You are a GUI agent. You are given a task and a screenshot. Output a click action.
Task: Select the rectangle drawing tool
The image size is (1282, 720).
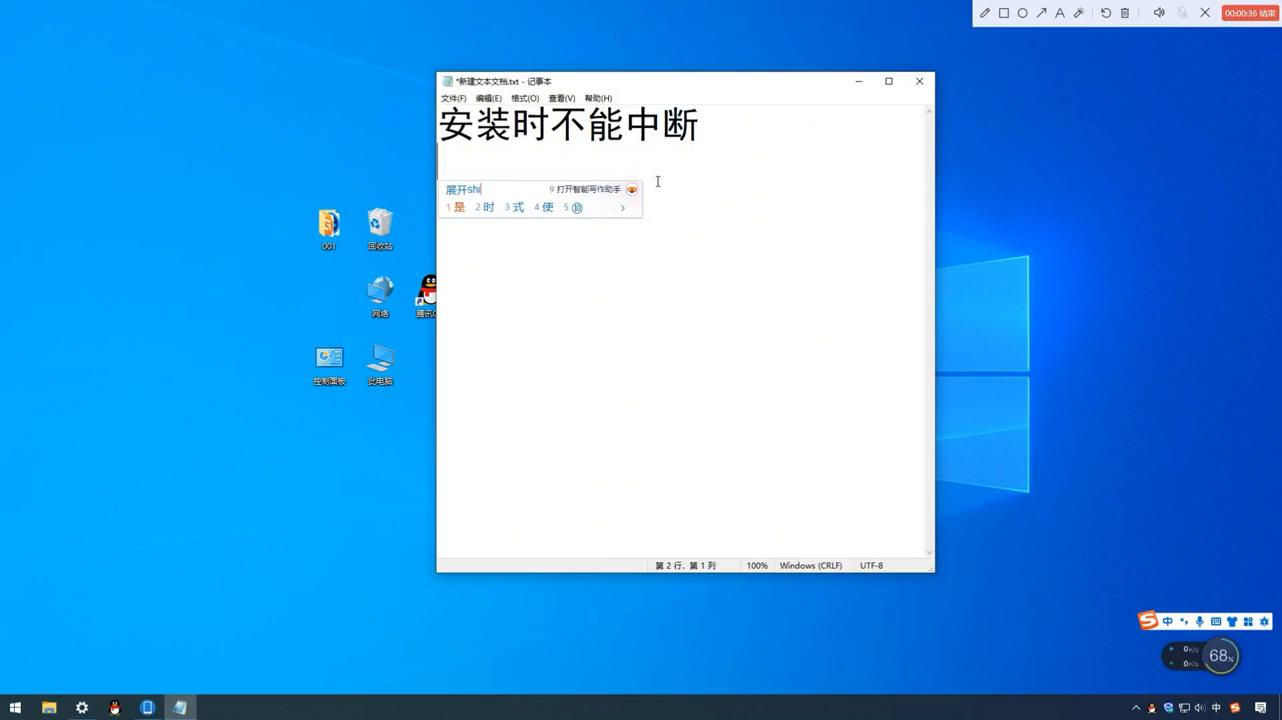(1003, 13)
